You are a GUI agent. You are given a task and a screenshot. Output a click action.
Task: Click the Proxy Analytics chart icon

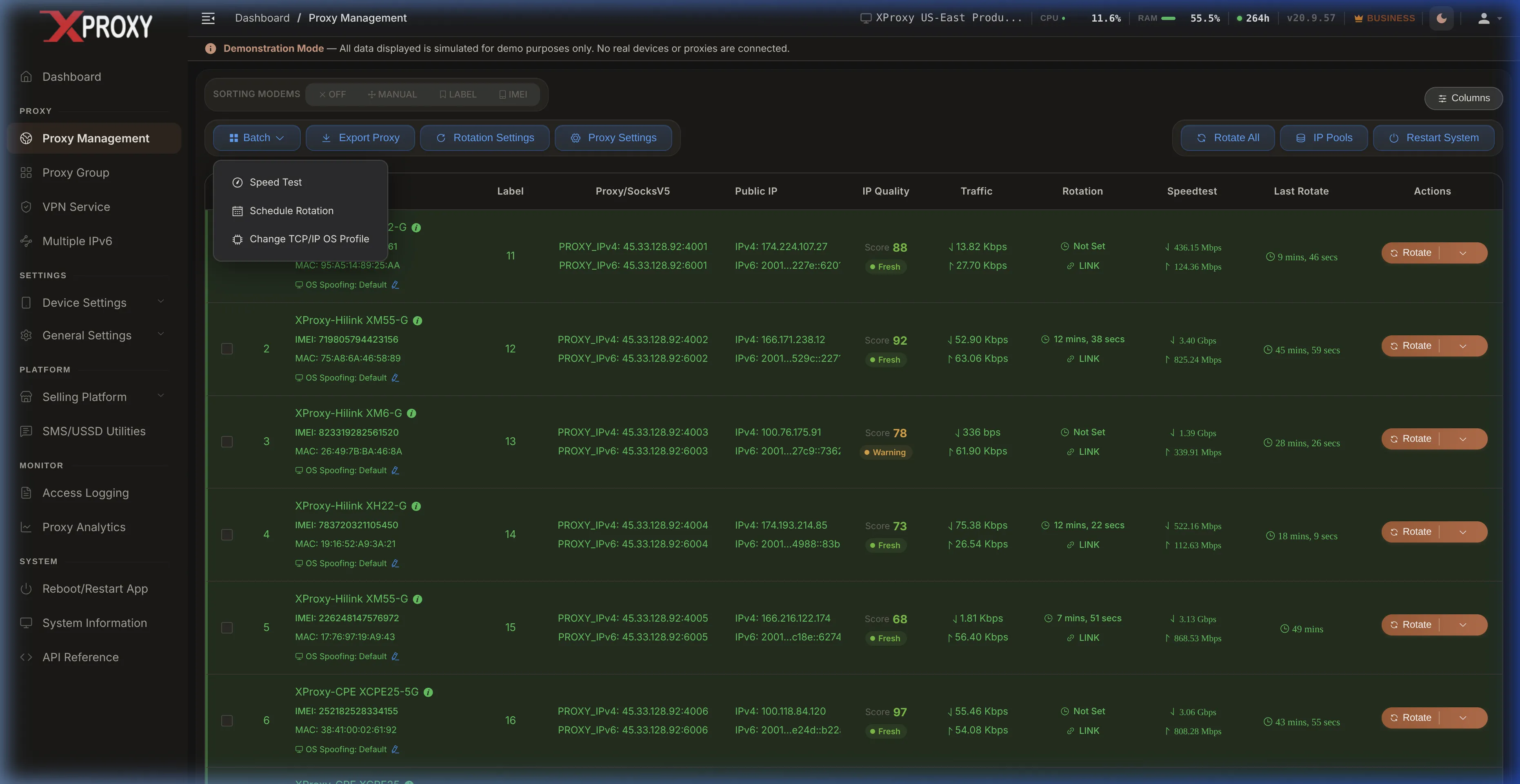[x=26, y=527]
